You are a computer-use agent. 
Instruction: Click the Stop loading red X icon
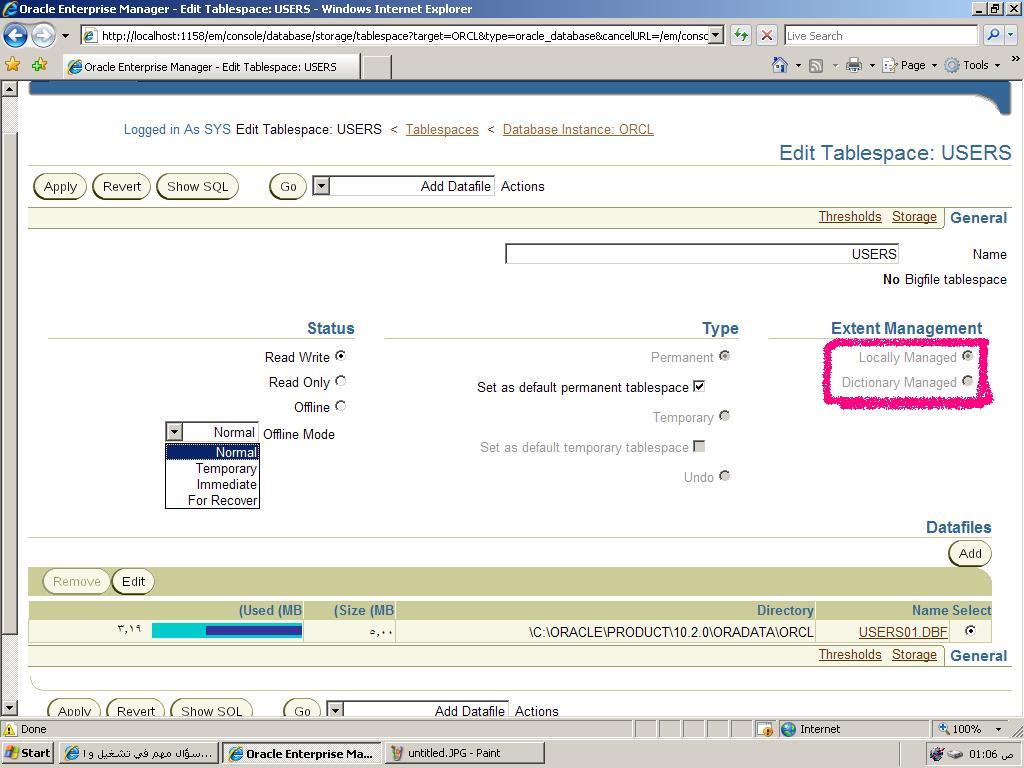coord(767,35)
